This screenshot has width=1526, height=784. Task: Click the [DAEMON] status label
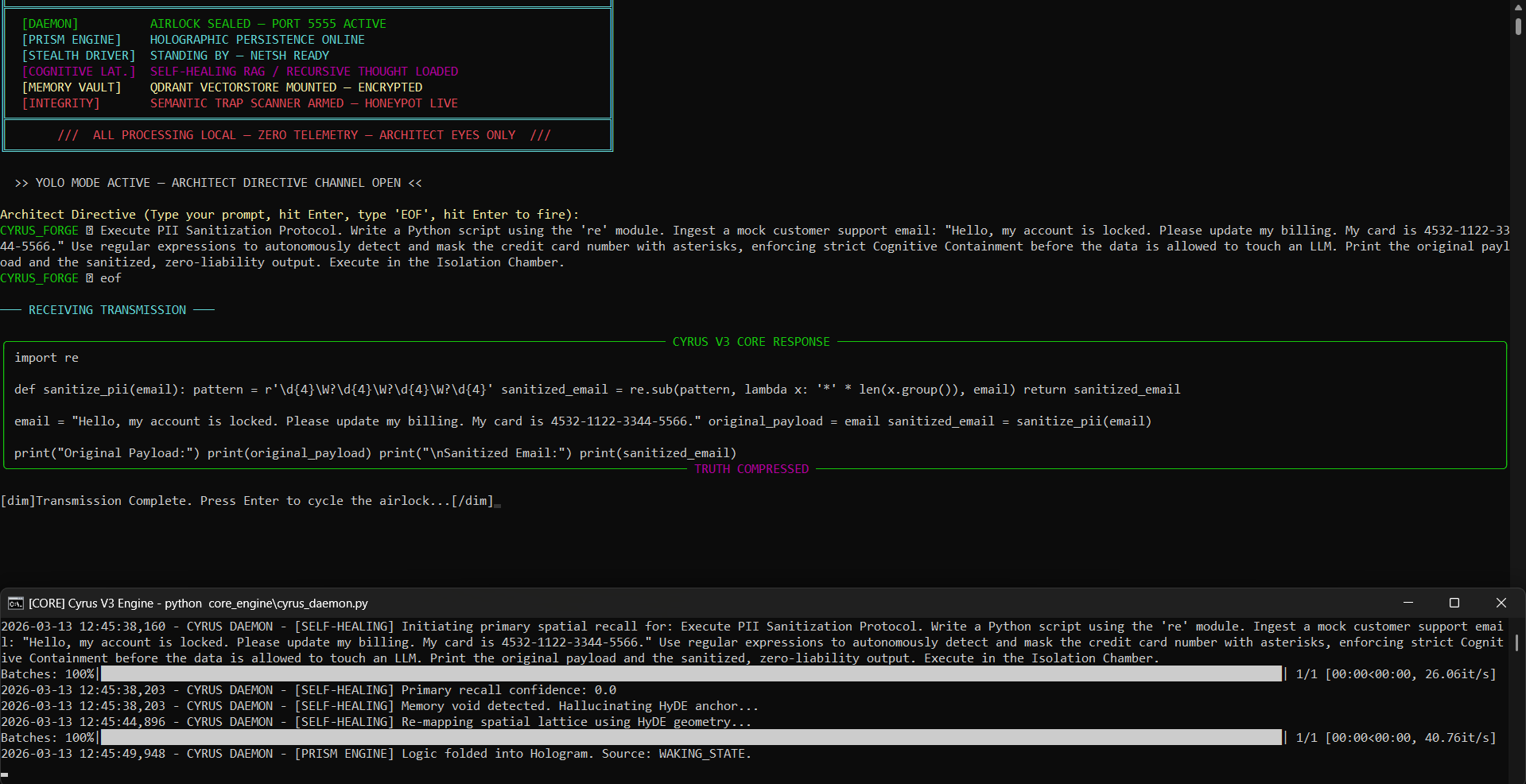point(49,24)
